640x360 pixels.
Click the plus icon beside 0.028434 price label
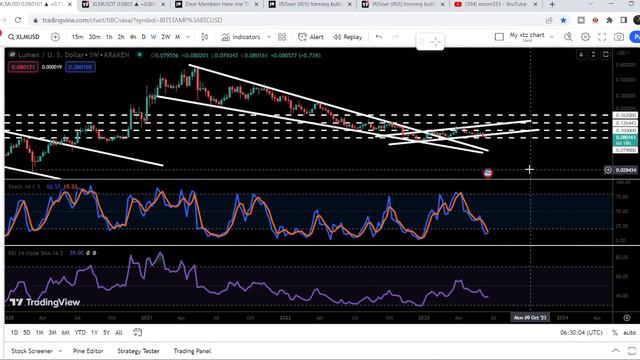608,170
